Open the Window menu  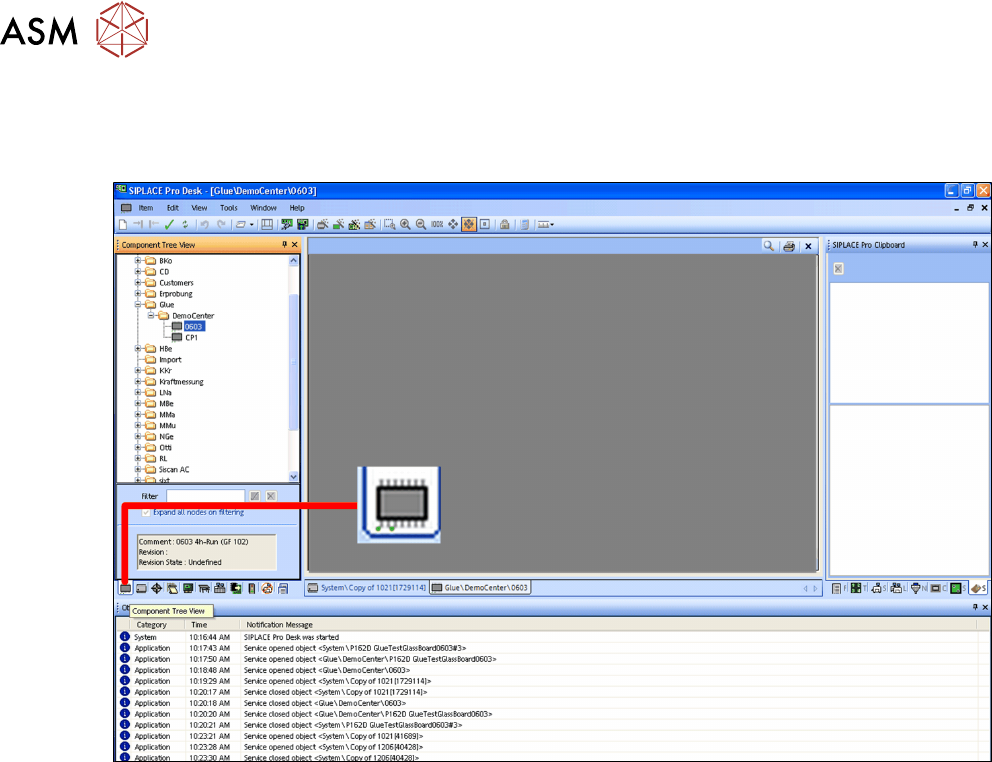pos(263,208)
